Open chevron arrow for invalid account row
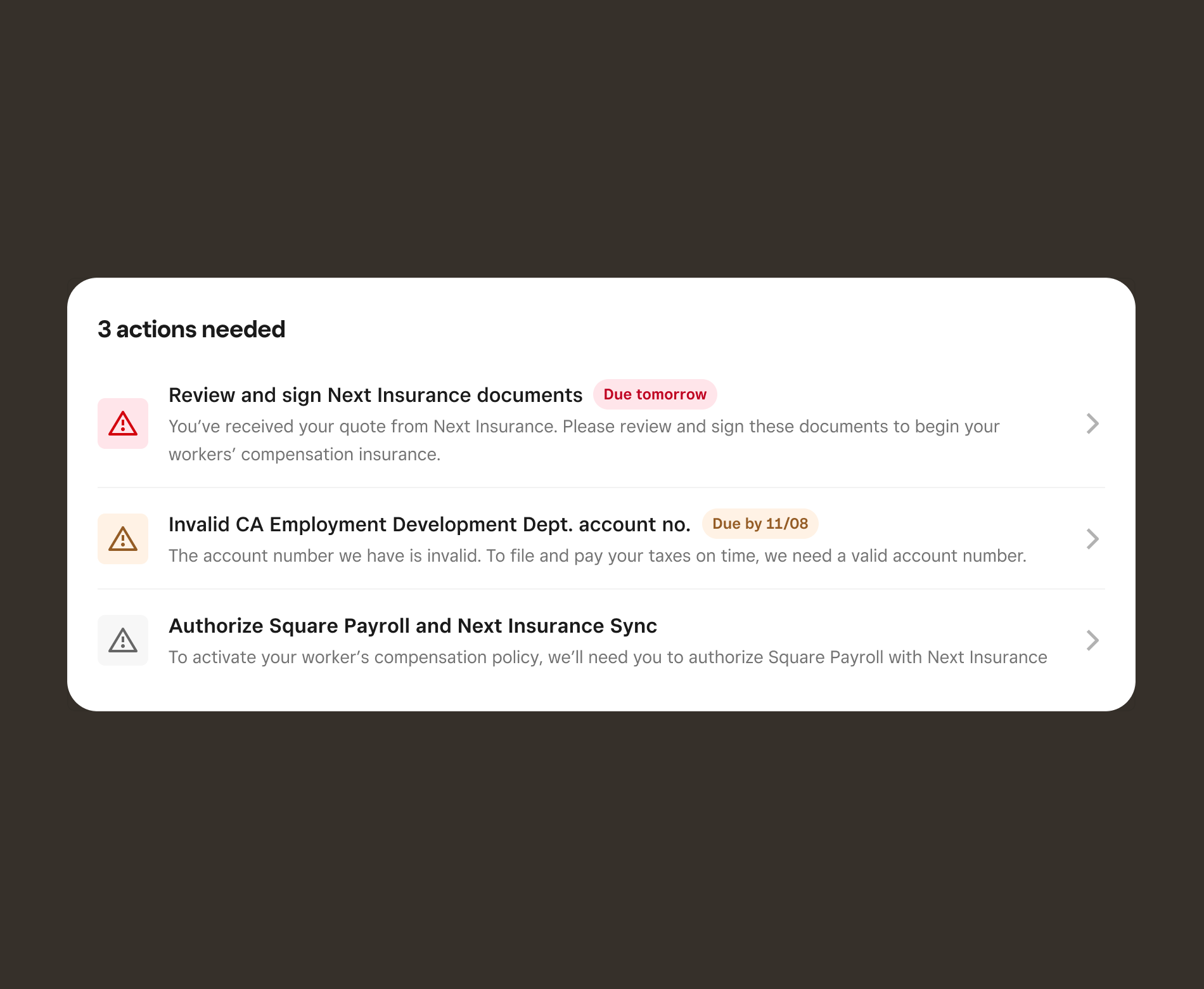Image resolution: width=1204 pixels, height=989 pixels. point(1092,539)
